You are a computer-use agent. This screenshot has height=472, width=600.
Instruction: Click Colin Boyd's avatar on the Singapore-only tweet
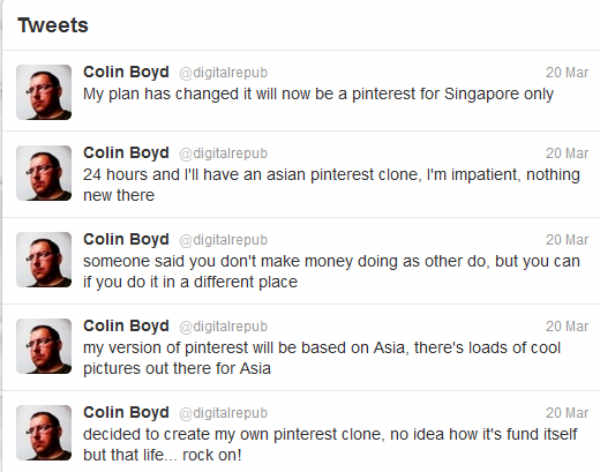point(44,92)
